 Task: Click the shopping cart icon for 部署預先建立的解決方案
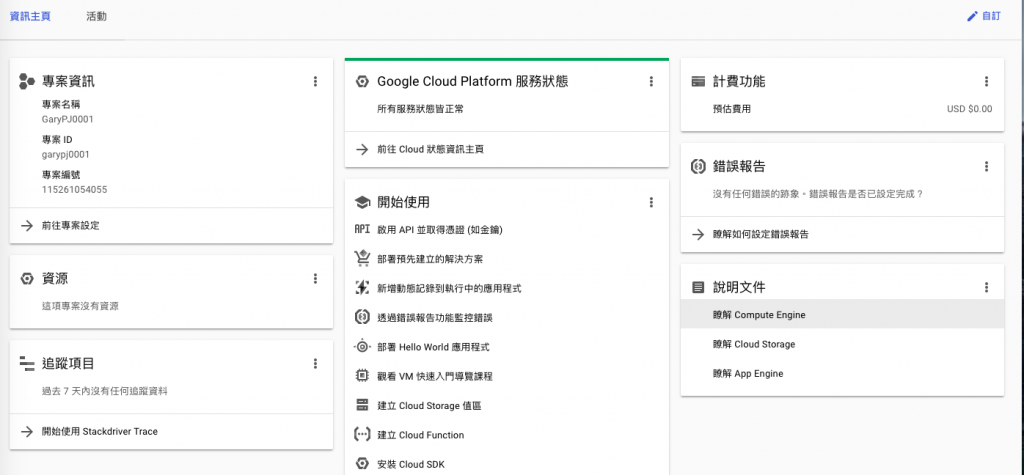point(363,258)
